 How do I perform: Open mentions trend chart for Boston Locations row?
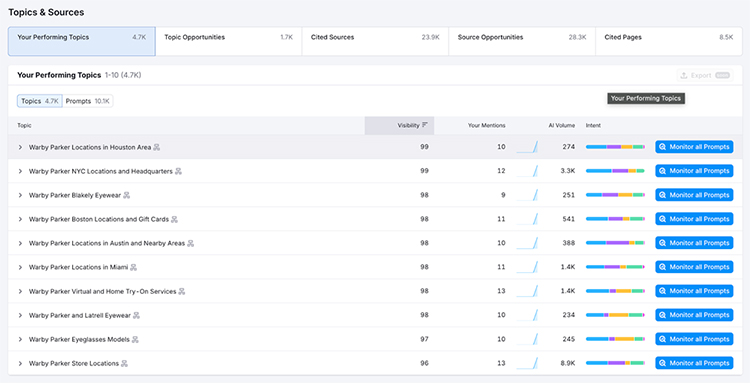[527, 219]
